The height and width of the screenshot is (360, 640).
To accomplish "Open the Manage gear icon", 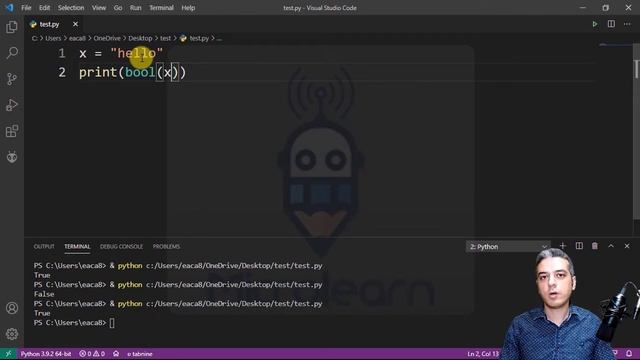I will click(12, 334).
